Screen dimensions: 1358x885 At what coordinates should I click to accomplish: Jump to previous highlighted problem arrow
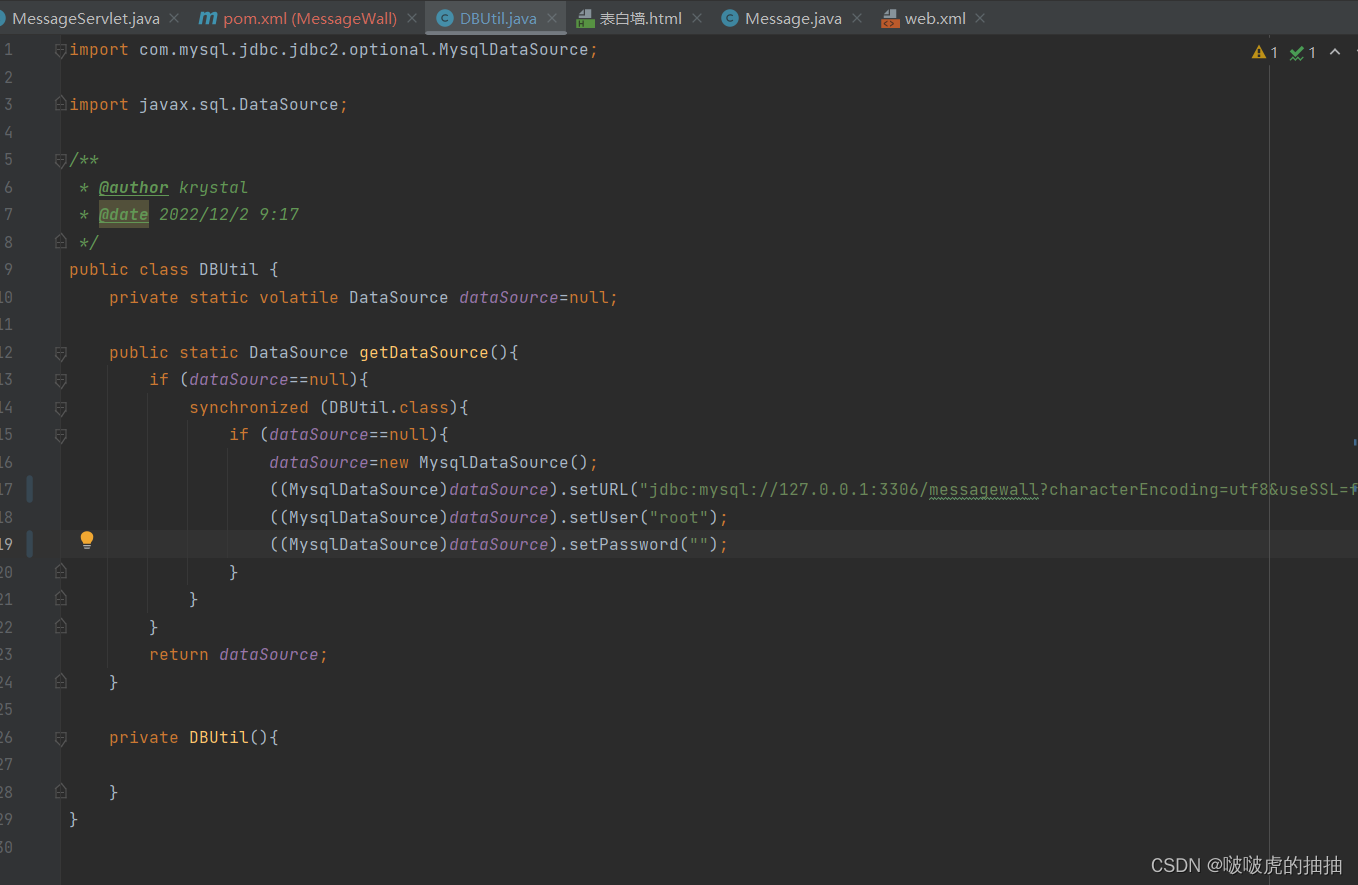click(x=1334, y=52)
